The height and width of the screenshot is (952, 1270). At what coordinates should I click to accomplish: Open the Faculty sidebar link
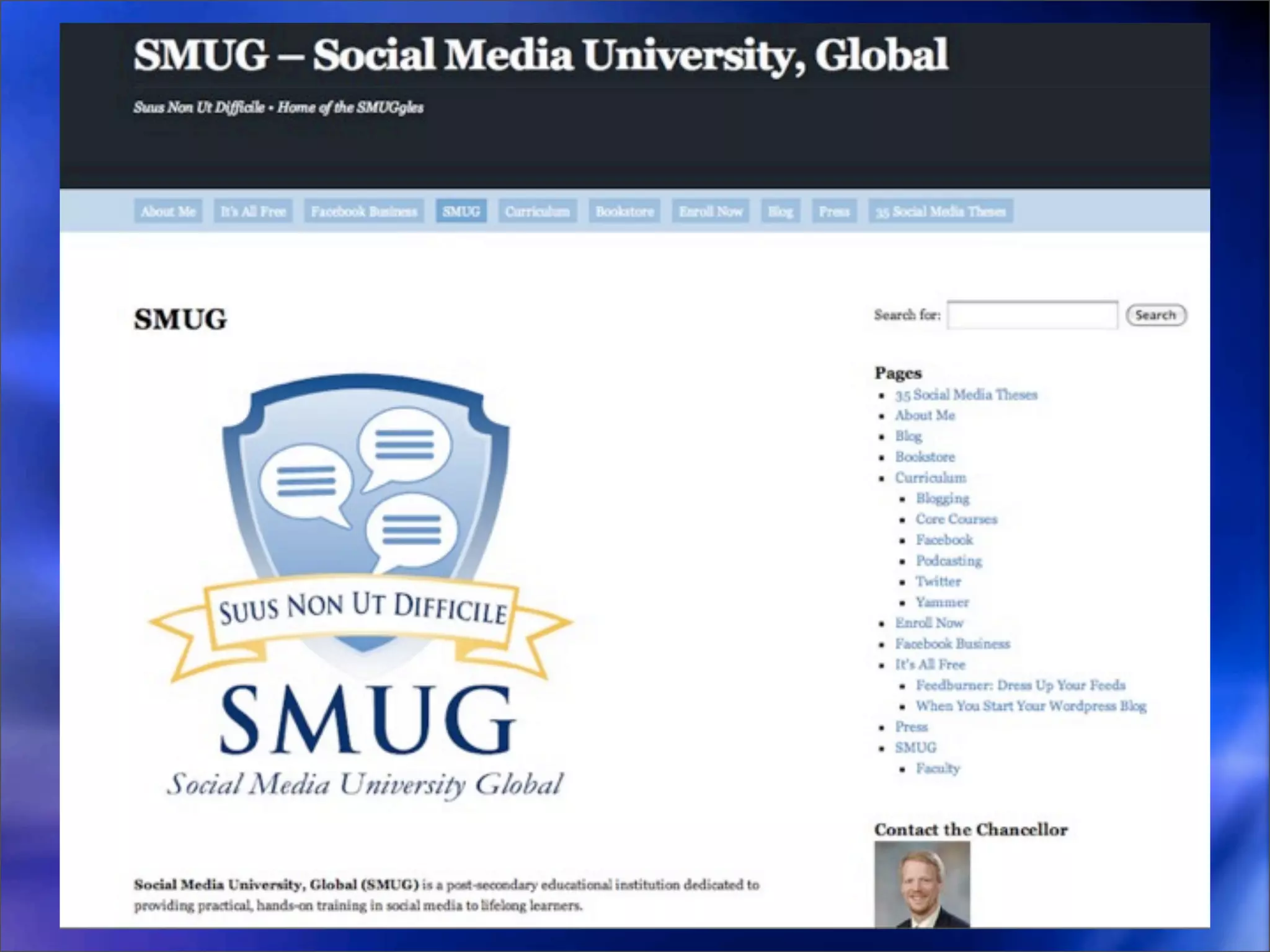(x=938, y=768)
